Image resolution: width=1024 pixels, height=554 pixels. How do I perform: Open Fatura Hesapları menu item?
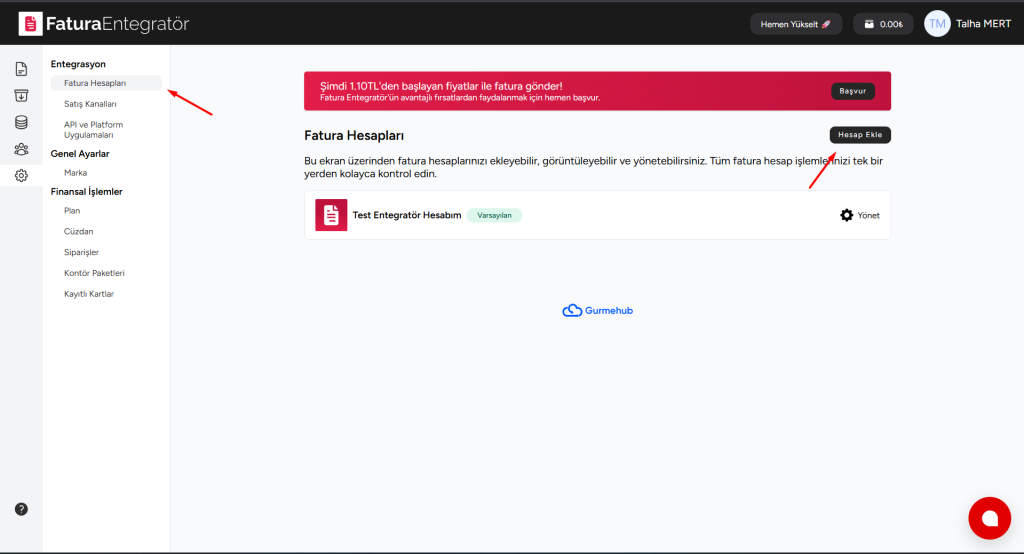[95, 83]
